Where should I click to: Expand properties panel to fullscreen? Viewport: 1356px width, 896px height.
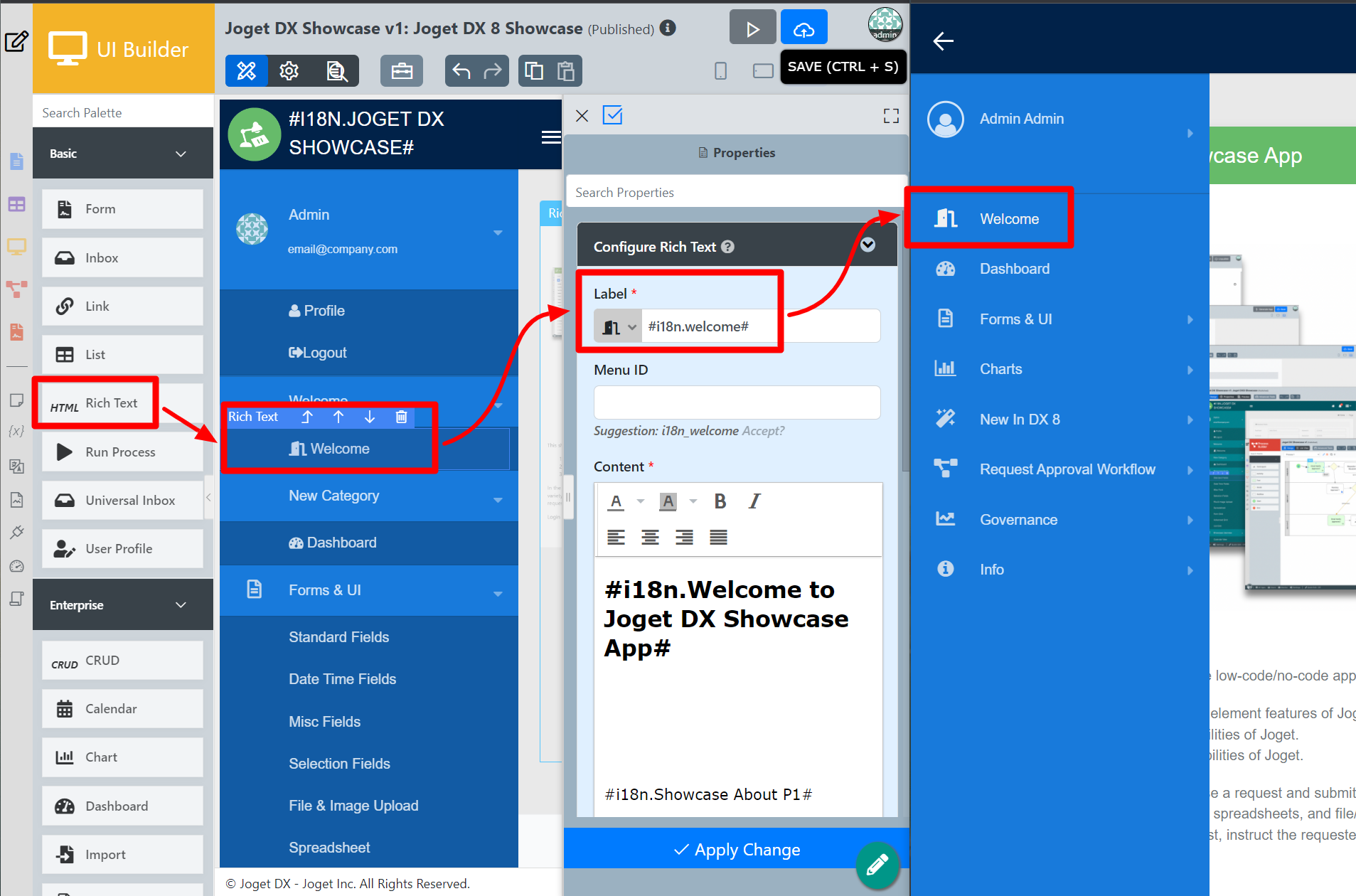(891, 115)
